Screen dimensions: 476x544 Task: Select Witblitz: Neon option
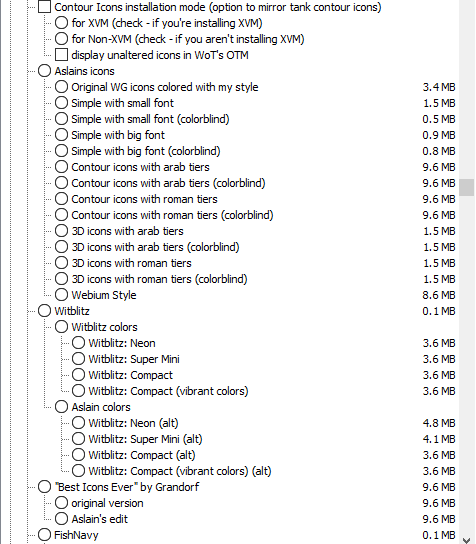pyautogui.click(x=78, y=343)
